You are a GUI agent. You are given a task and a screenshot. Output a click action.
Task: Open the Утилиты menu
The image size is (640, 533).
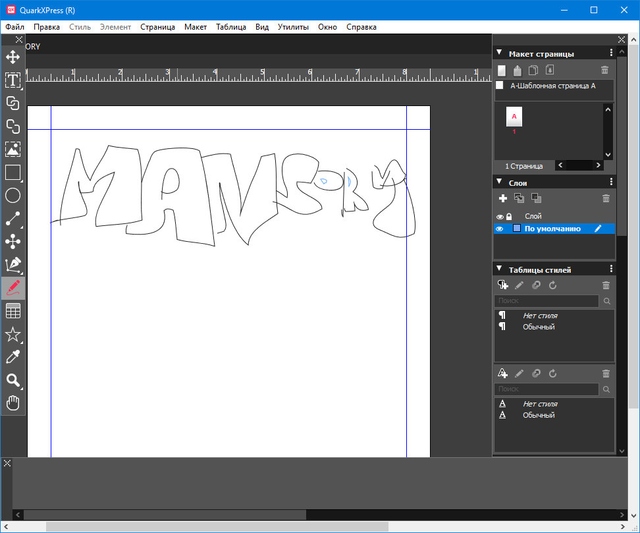tap(292, 27)
